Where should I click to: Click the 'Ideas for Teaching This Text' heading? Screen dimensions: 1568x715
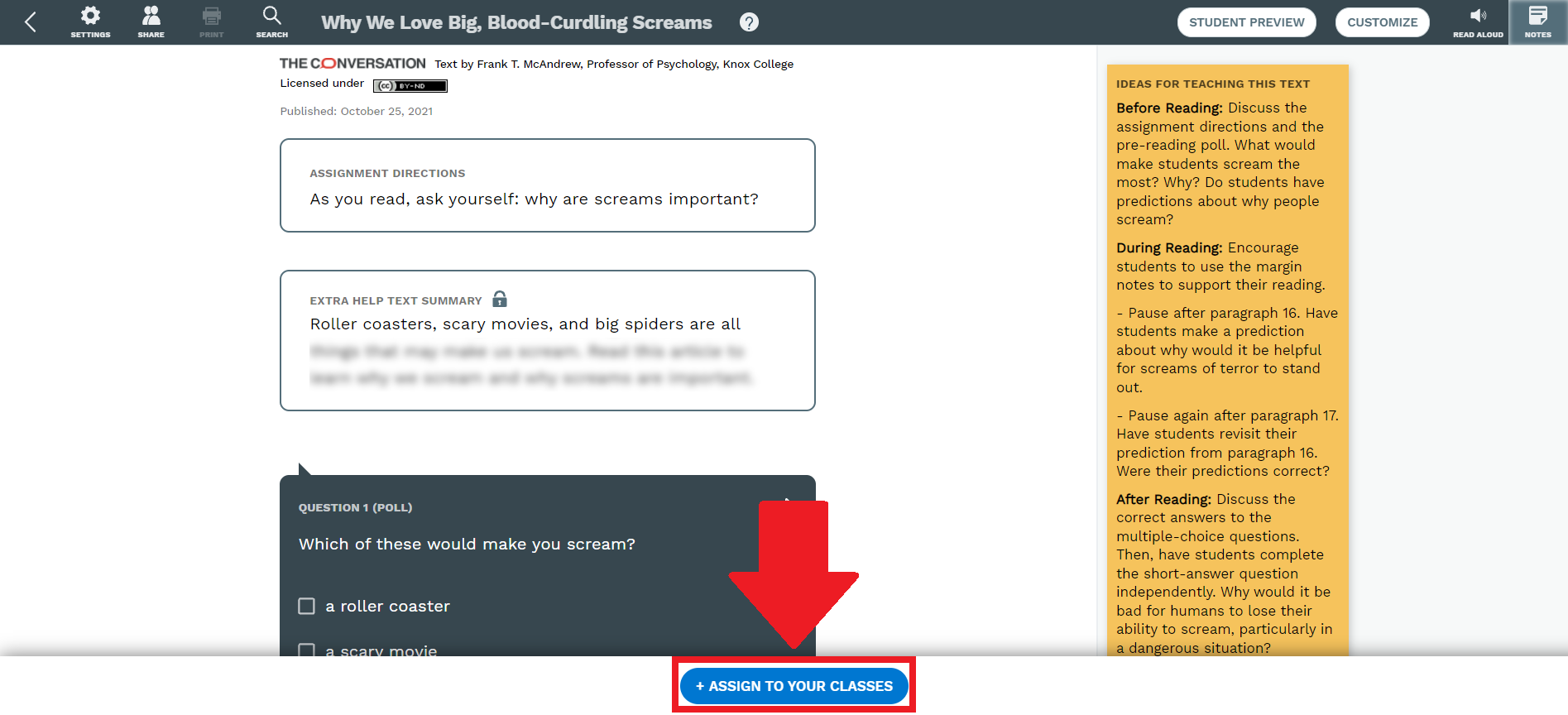(x=1213, y=84)
